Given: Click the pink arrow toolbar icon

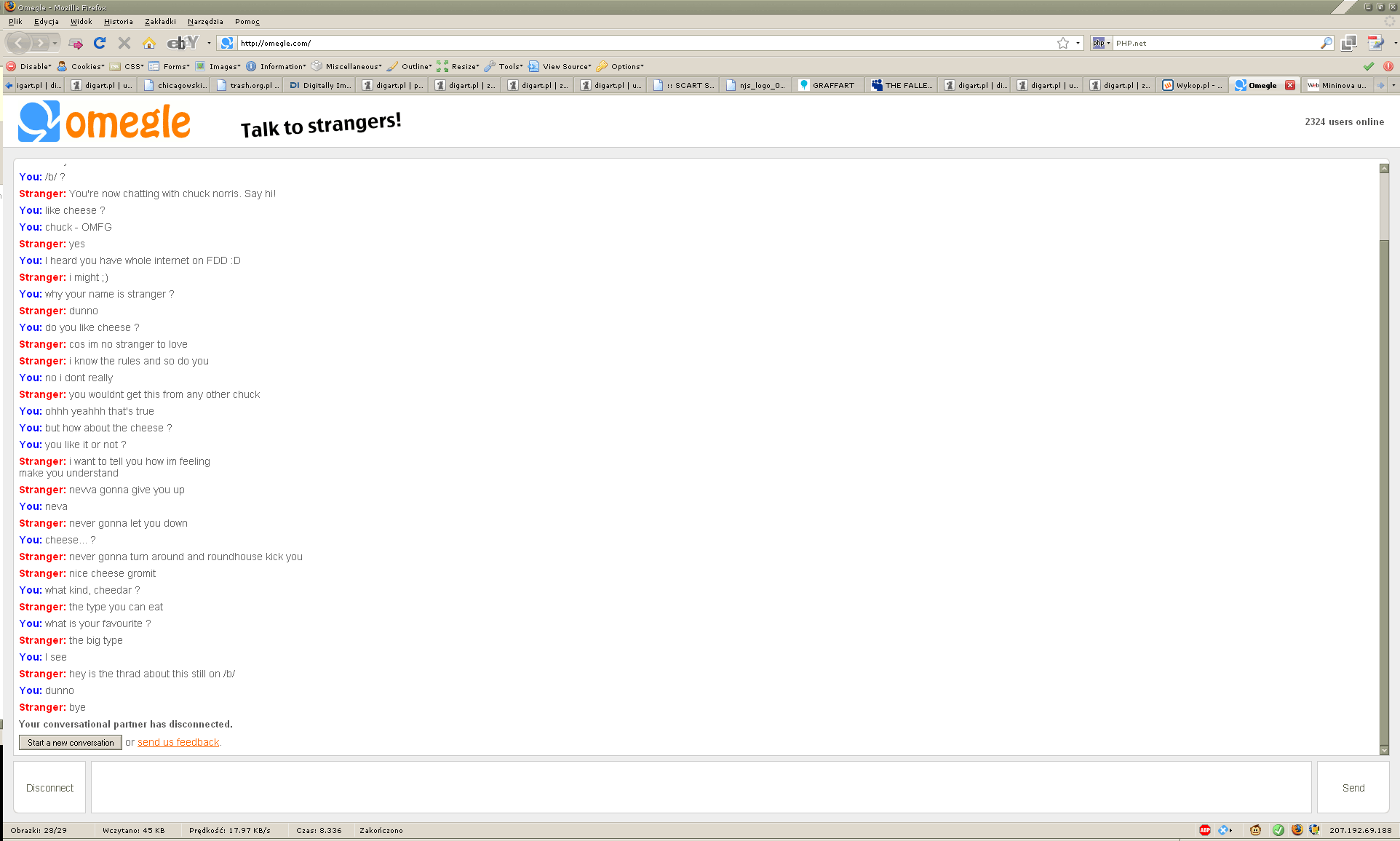Looking at the screenshot, I should [x=76, y=44].
